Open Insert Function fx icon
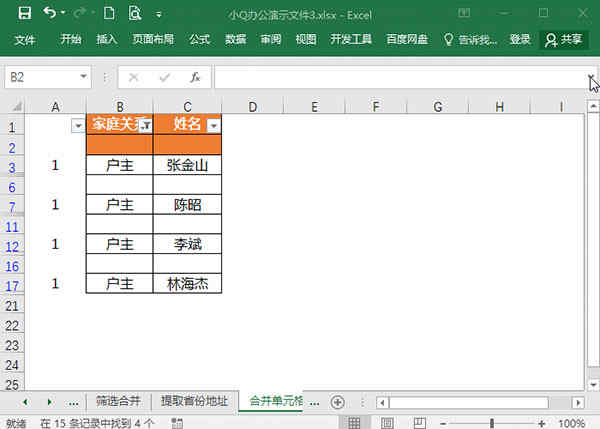Image resolution: width=600 pixels, height=429 pixels. click(195, 77)
